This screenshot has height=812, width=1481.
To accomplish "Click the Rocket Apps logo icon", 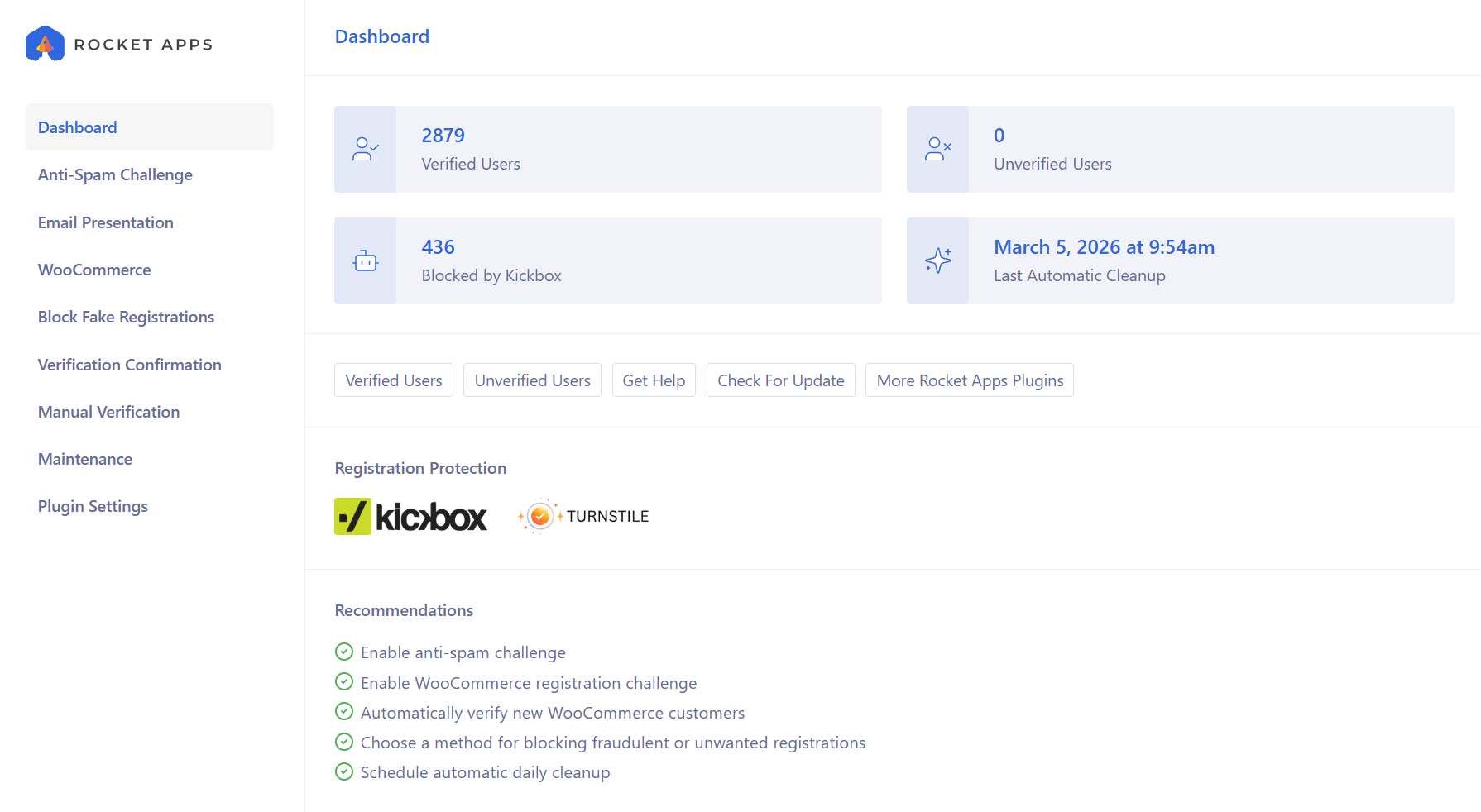I will (x=45, y=44).
